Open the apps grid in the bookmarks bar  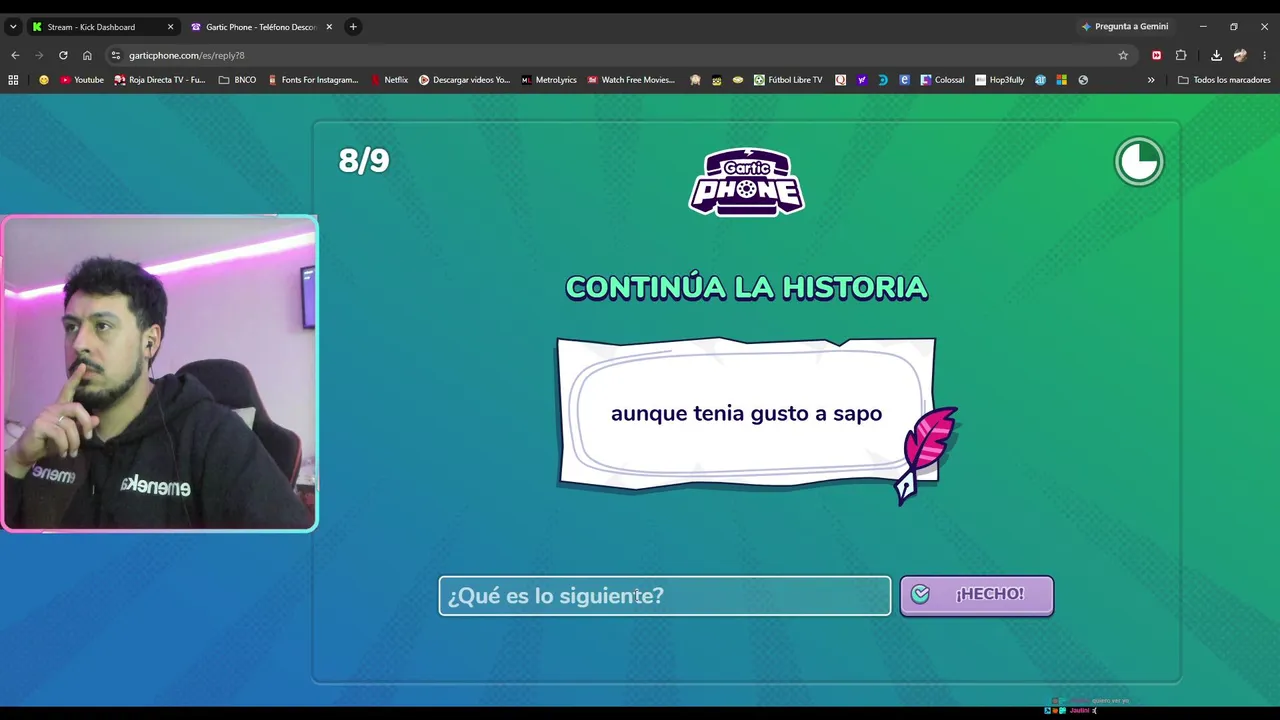point(13,80)
